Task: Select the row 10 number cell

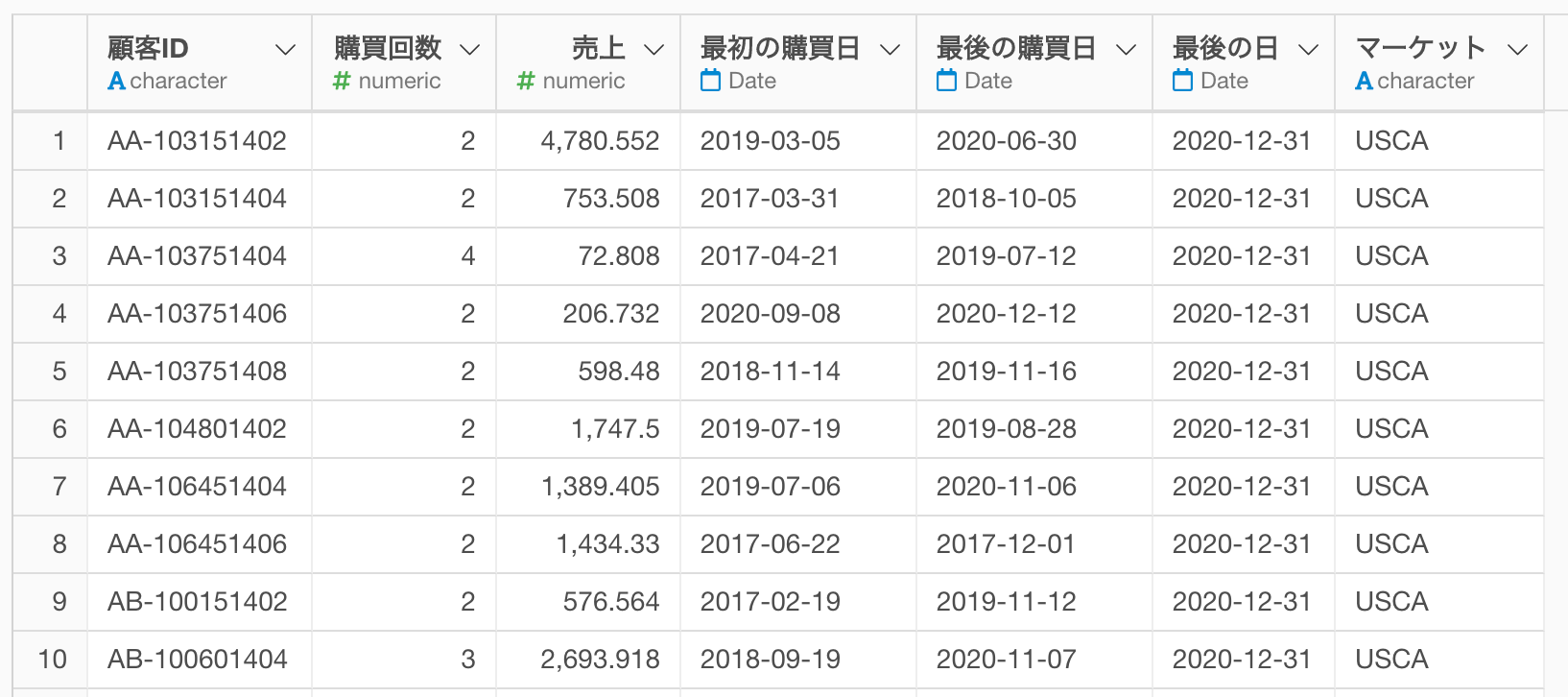Action: tap(52, 660)
